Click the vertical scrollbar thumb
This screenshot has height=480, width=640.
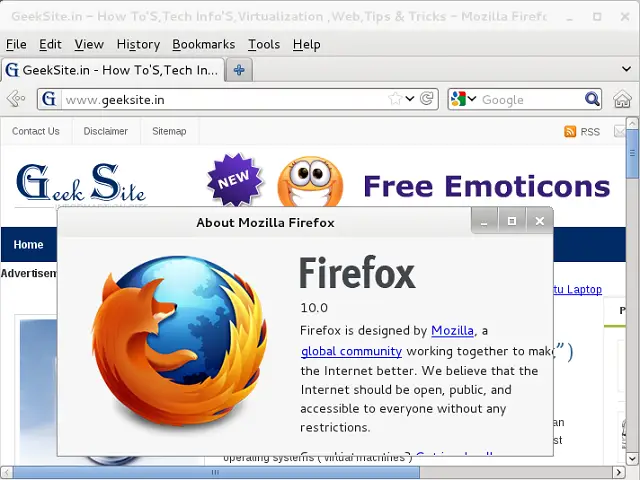(632, 154)
